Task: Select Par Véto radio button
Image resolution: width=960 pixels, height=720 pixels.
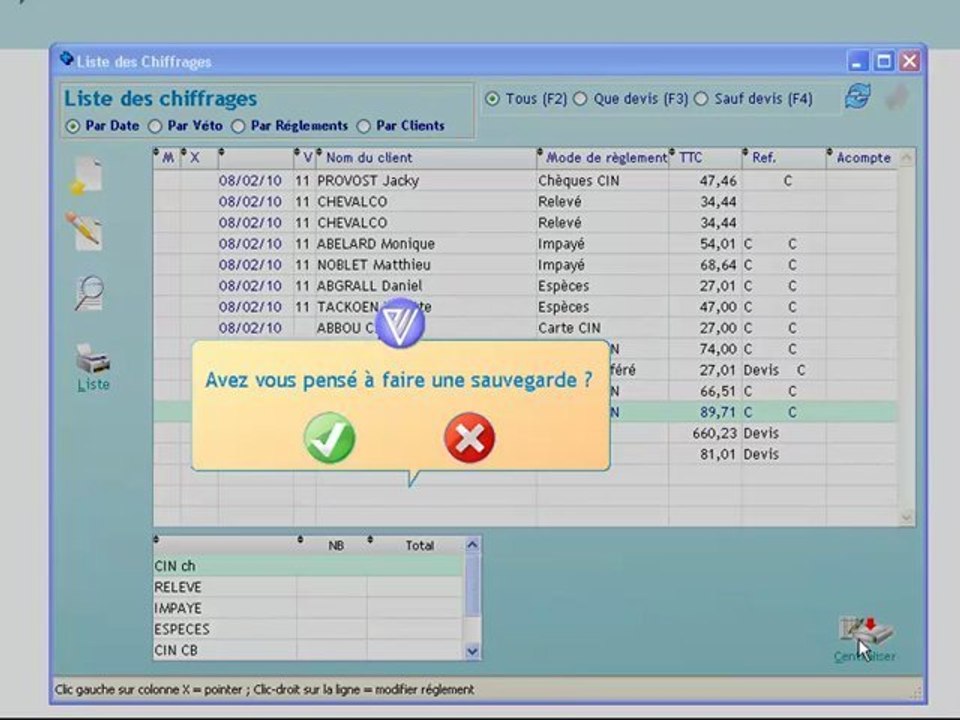Action: coord(155,126)
